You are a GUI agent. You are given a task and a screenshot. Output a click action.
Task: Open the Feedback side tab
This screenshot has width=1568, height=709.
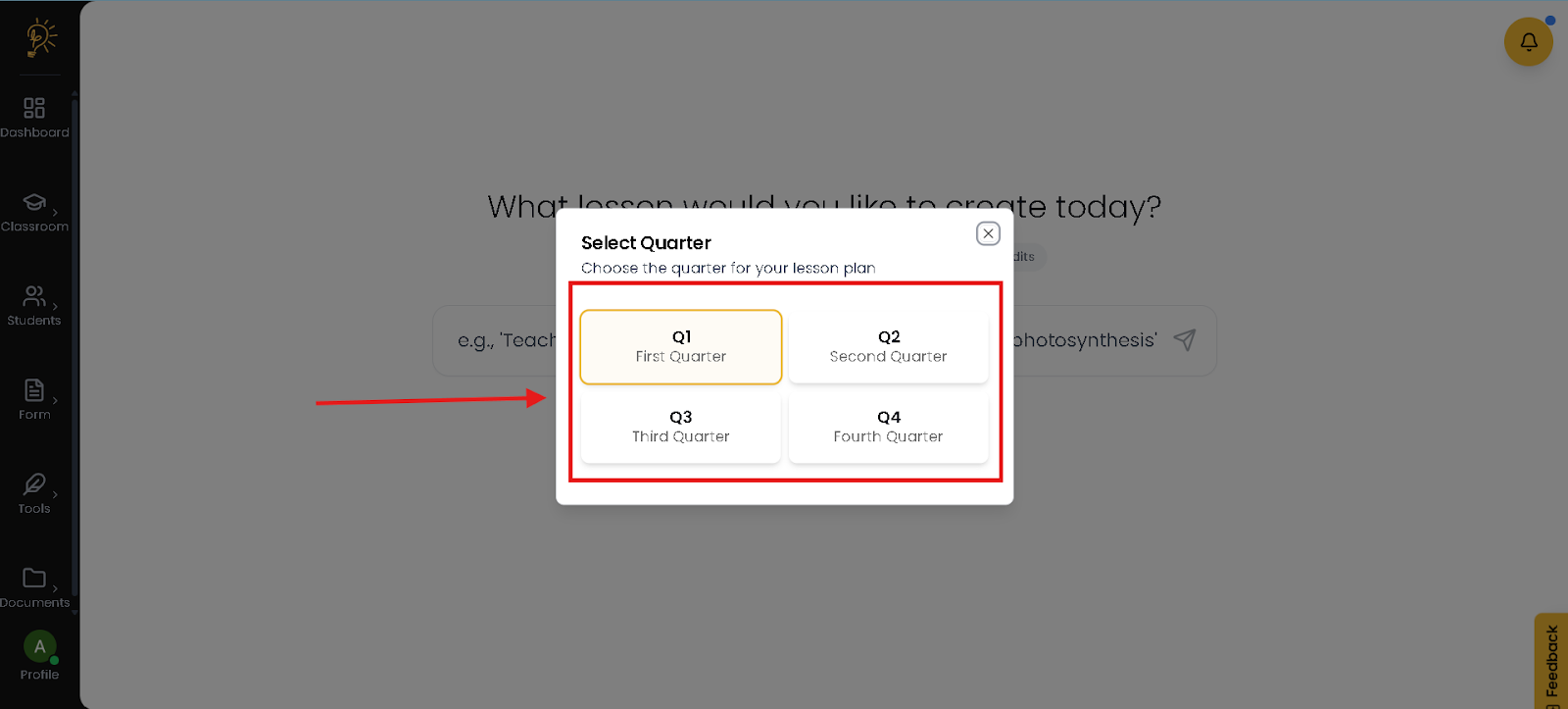pyautogui.click(x=1551, y=662)
